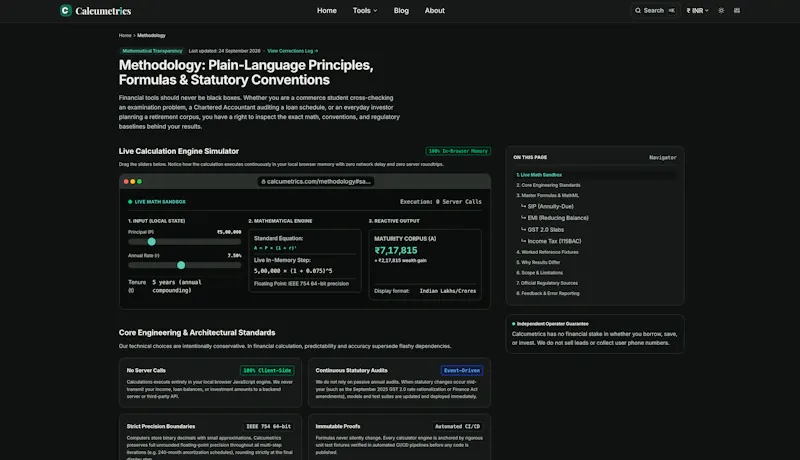
Task: Open the Blog nav item
Action: 401,10
